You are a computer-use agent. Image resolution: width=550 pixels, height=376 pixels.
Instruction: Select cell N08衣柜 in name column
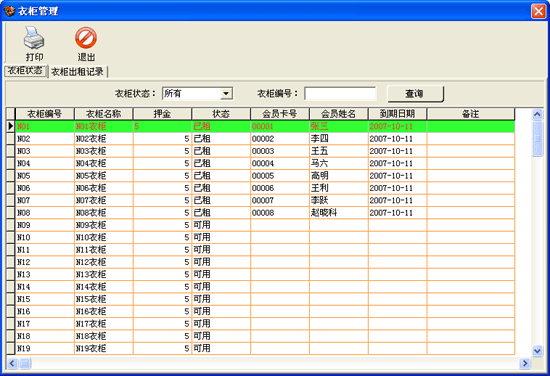[104, 213]
